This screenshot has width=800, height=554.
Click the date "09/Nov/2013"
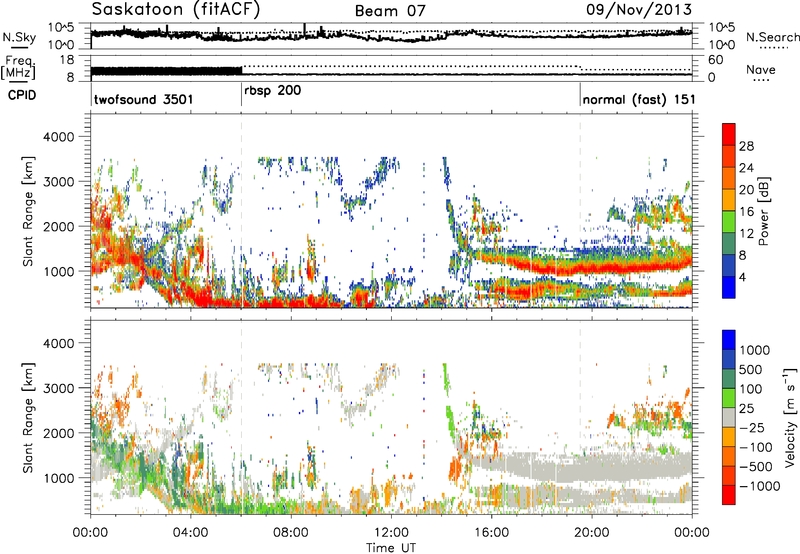tap(639, 9)
